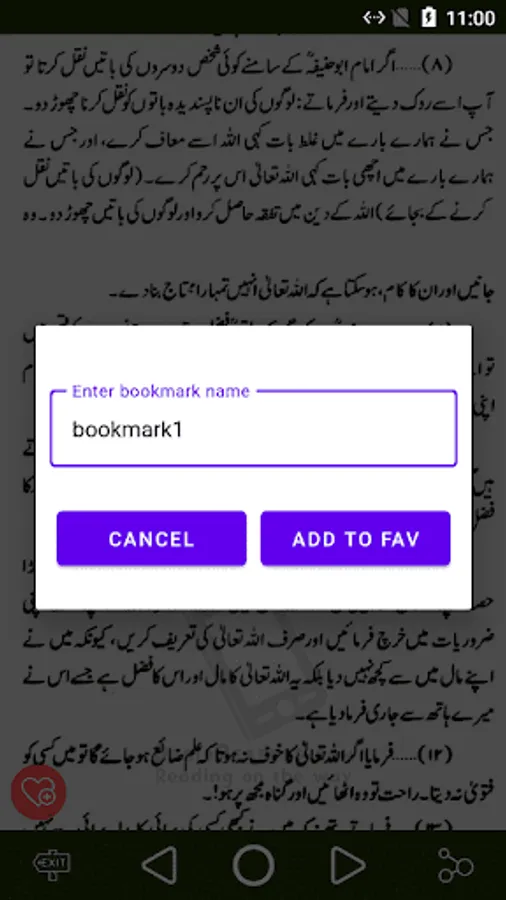The width and height of the screenshot is (506, 900).
Task: Tap the data sync arrows status icon
Action: tap(374, 17)
